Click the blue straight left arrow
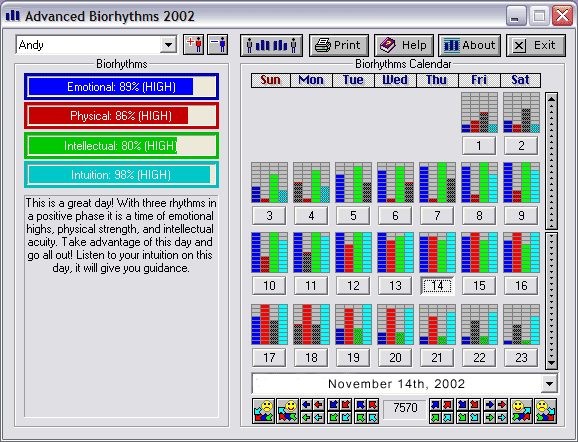Image resolution: width=578 pixels, height=442 pixels. (306, 404)
